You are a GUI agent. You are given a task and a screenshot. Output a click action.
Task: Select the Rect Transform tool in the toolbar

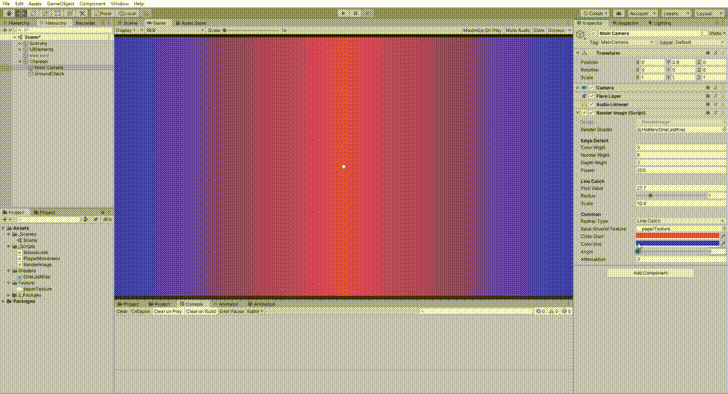tap(58, 13)
